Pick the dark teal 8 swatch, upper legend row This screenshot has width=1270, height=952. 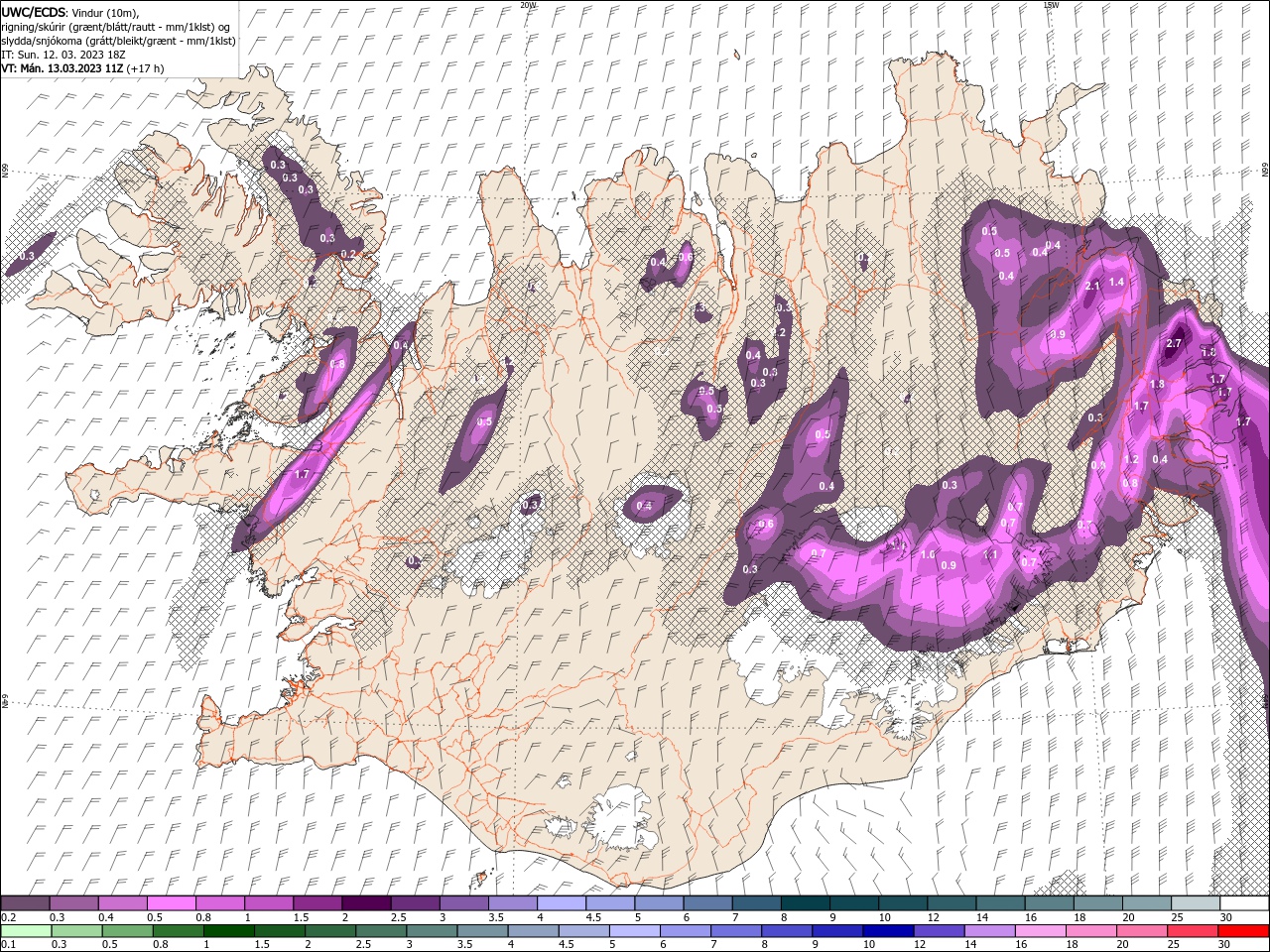pyautogui.click(x=805, y=903)
